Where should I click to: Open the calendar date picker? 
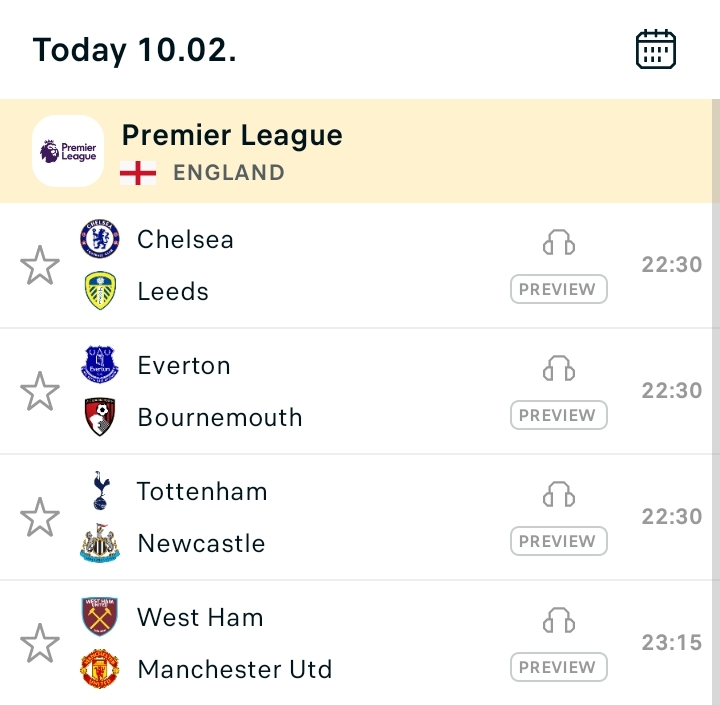(x=656, y=49)
